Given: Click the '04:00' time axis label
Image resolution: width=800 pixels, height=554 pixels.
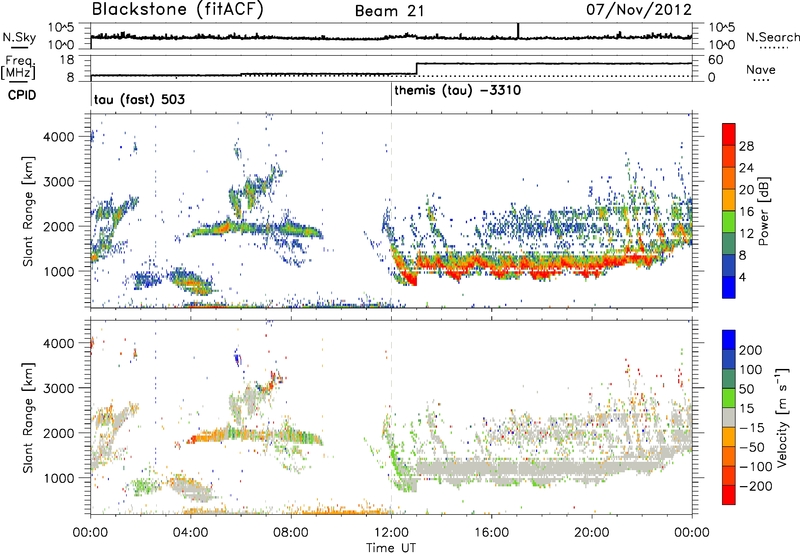Looking at the screenshot, I should click(191, 533).
